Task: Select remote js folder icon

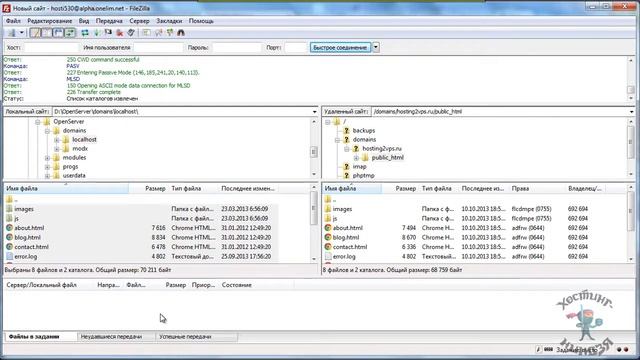Action: [328, 218]
